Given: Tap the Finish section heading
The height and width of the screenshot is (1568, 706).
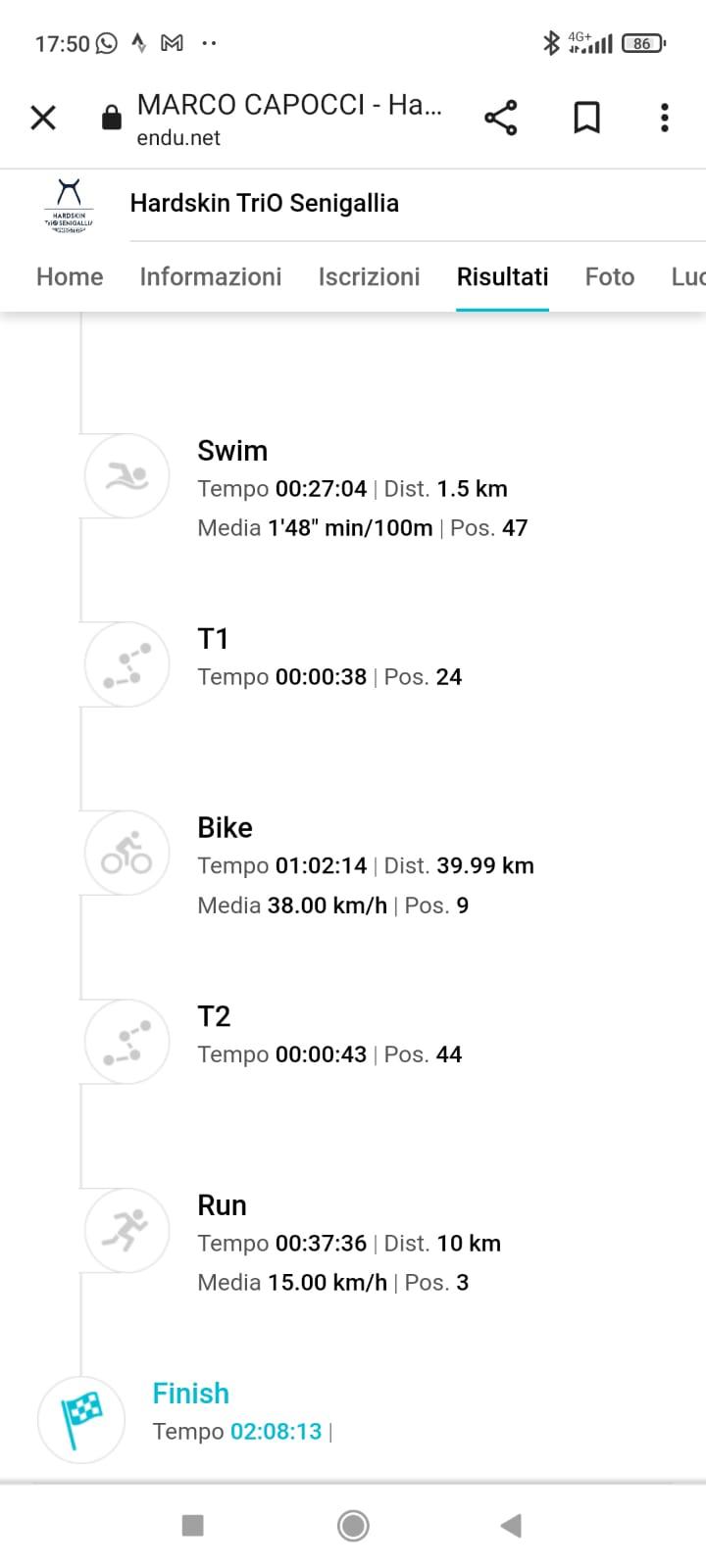Looking at the screenshot, I should tap(191, 1393).
